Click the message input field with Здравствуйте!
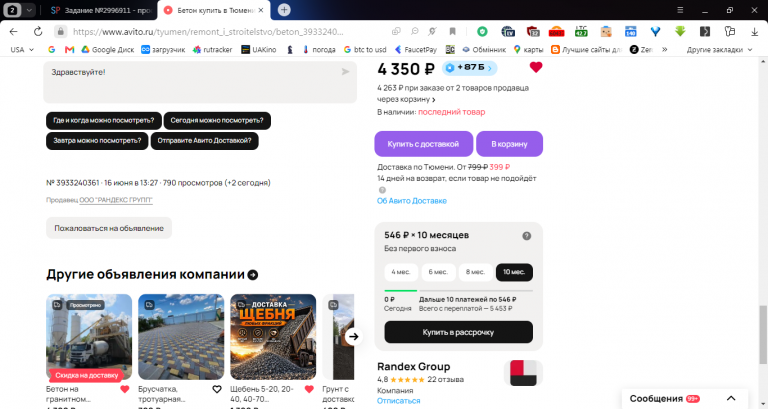Screen dimensions: 768x409 200,82
